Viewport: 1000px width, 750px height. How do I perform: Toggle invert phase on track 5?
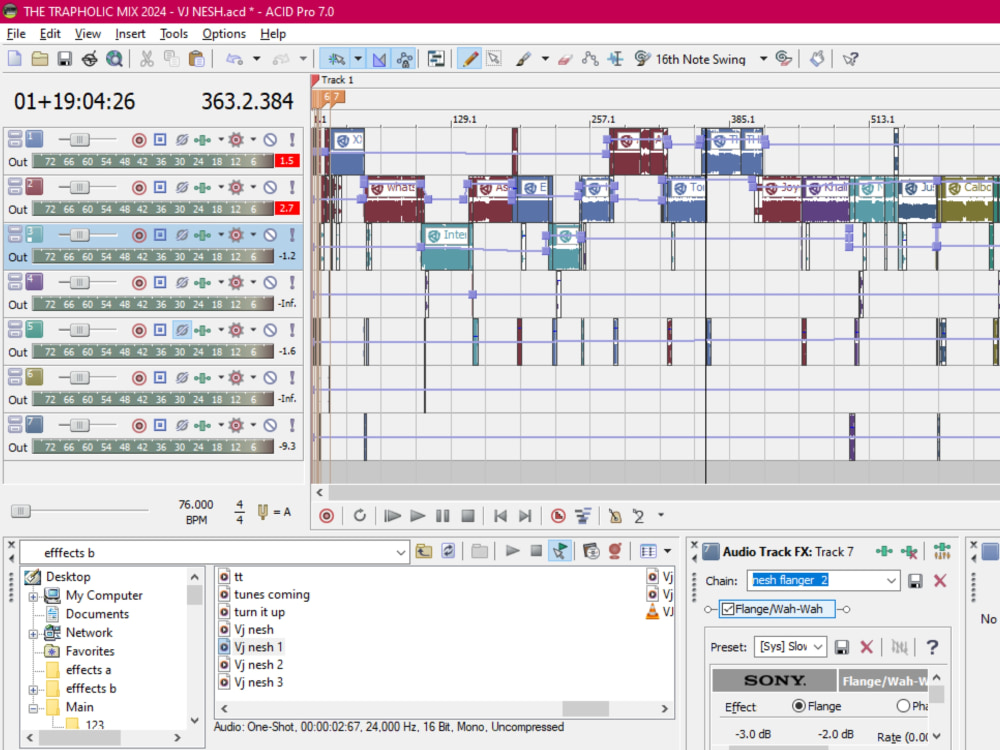point(182,330)
